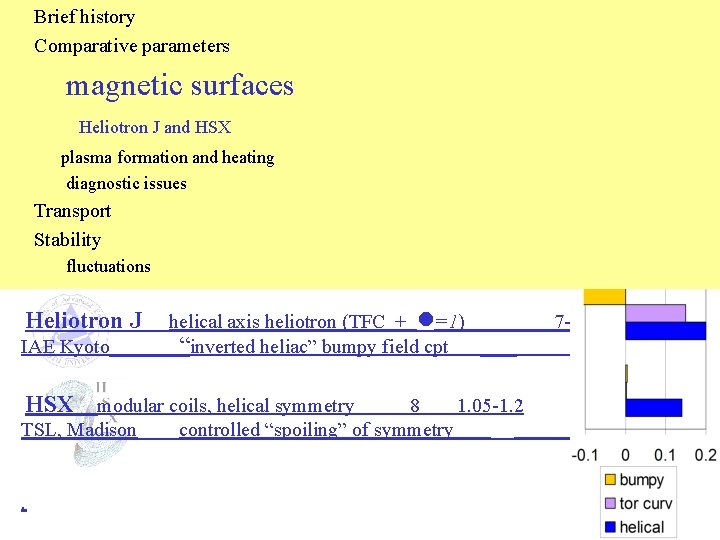720x540 pixels.
Task: Select the 'bumpy' legend label
Action: 641,480
